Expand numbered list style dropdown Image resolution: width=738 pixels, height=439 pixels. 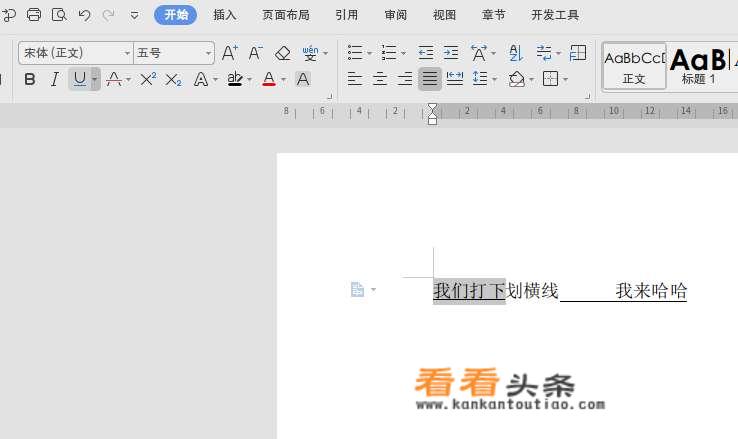pyautogui.click(x=404, y=53)
